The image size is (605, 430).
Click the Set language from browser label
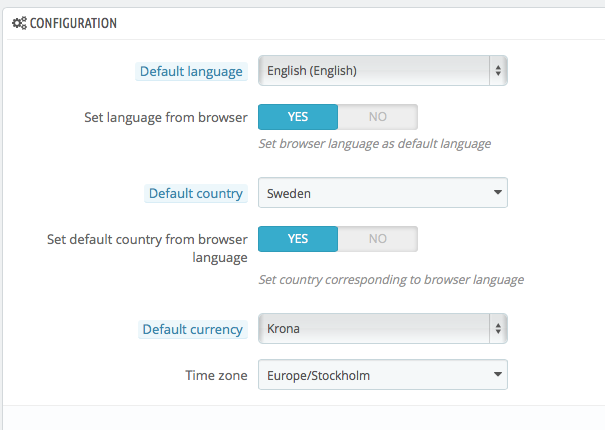click(x=166, y=117)
